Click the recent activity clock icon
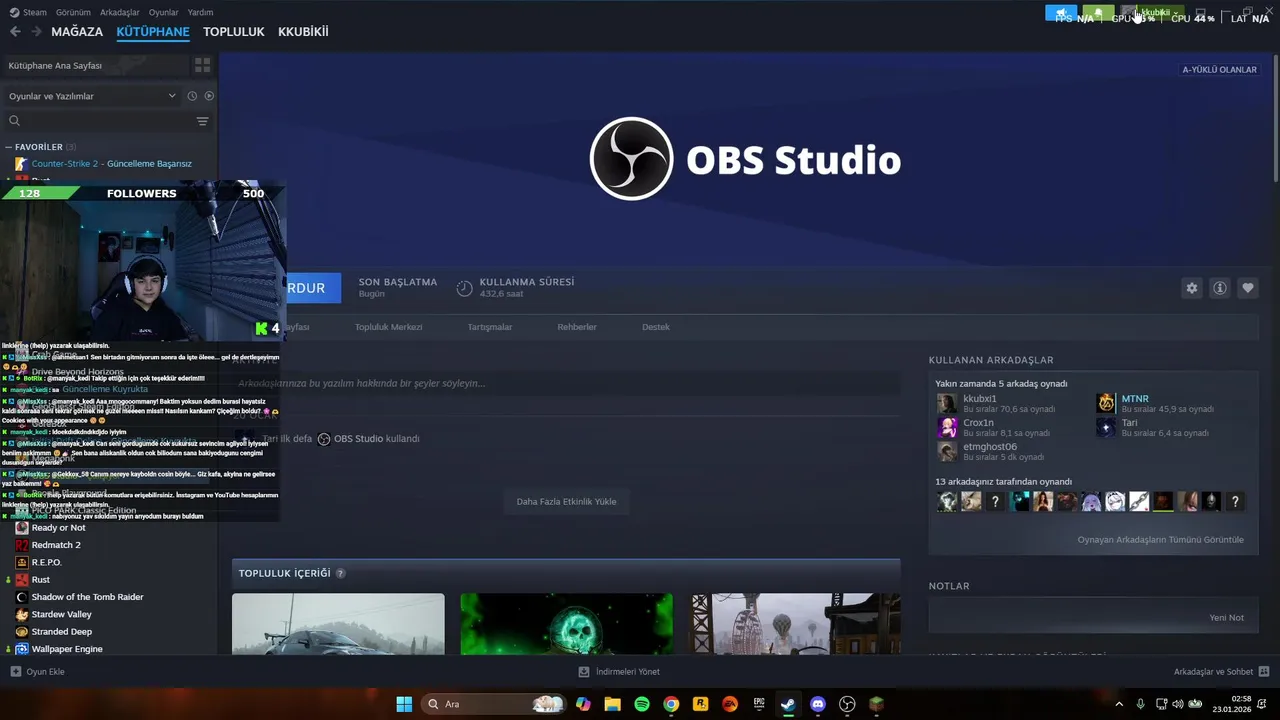Viewport: 1280px width, 720px height. [x=192, y=96]
